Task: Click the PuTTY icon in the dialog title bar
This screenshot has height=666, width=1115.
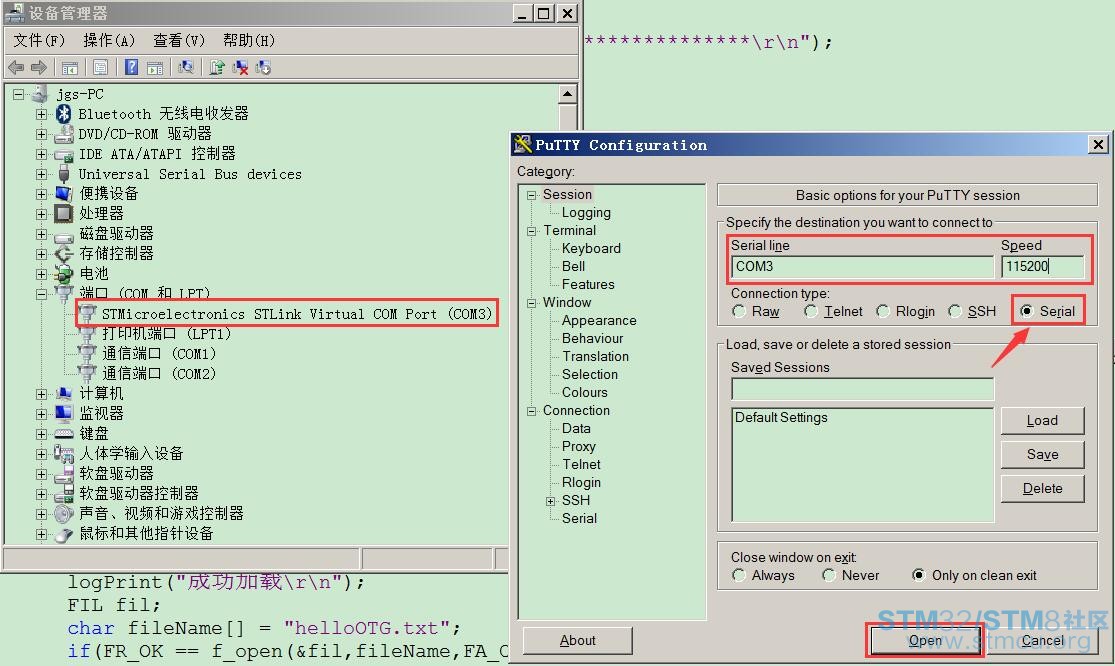Action: pyautogui.click(x=523, y=144)
